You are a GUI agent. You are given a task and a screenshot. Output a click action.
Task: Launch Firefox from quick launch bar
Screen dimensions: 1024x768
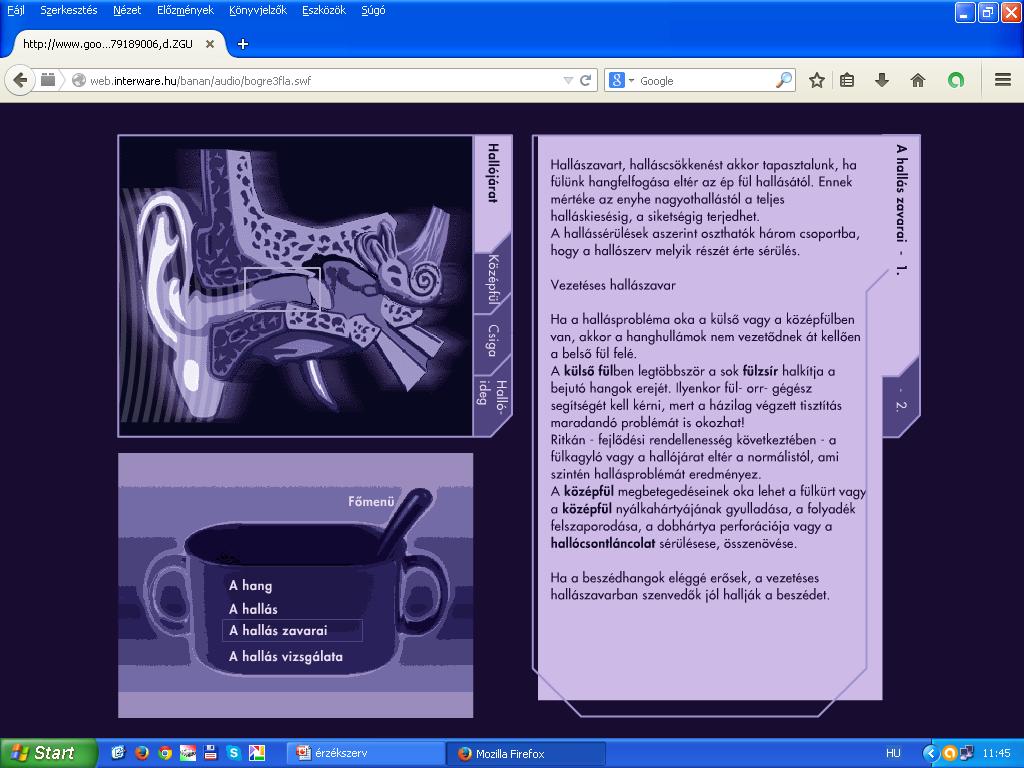tap(142, 753)
